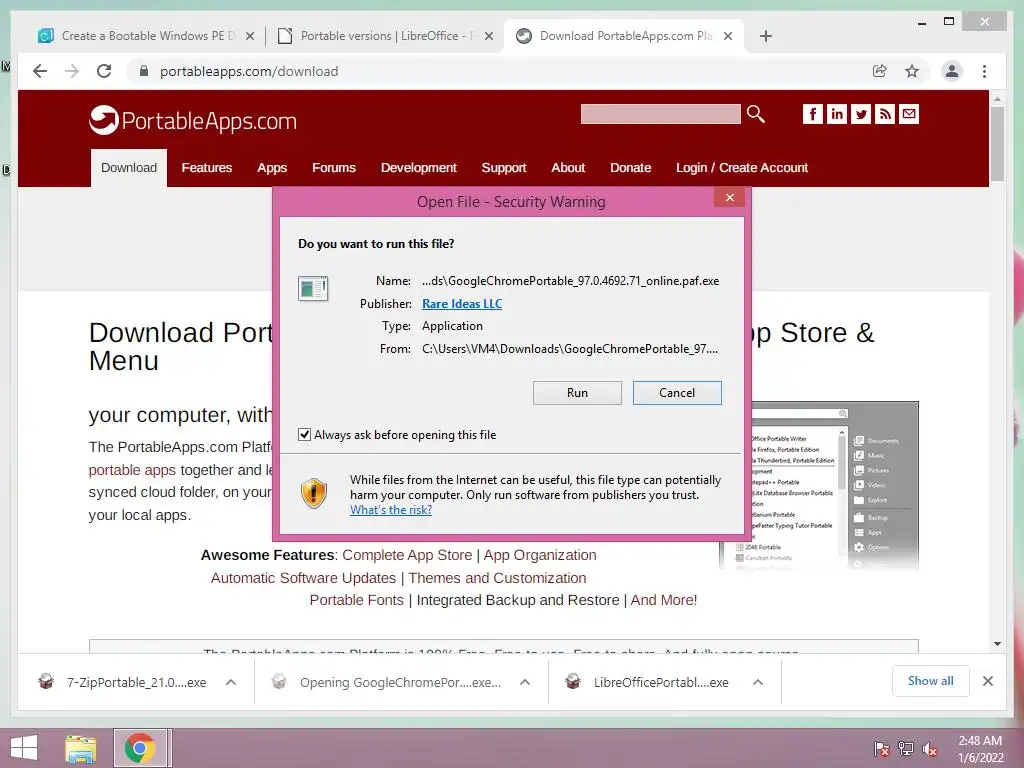Close the downloads bar
Screen dimensions: 1024x768
988,681
